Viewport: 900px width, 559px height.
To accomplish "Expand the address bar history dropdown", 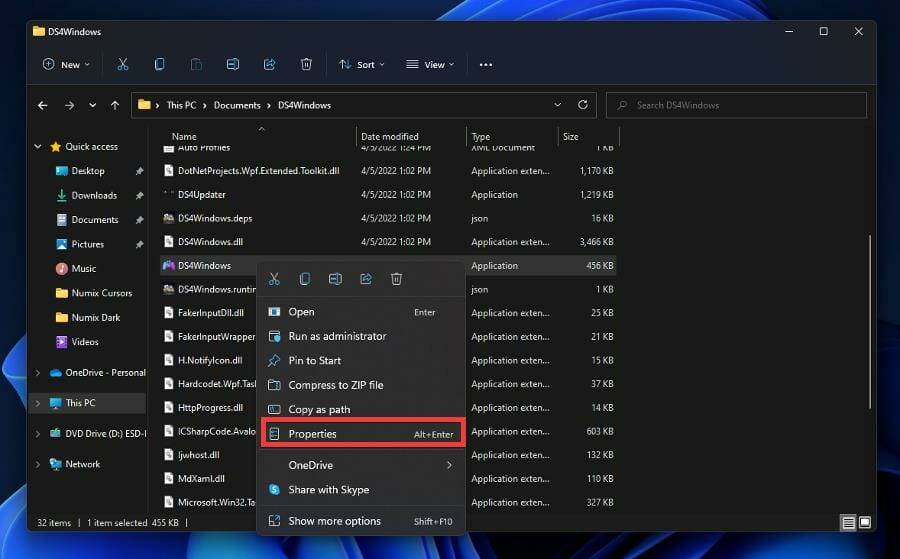I will pyautogui.click(x=557, y=104).
